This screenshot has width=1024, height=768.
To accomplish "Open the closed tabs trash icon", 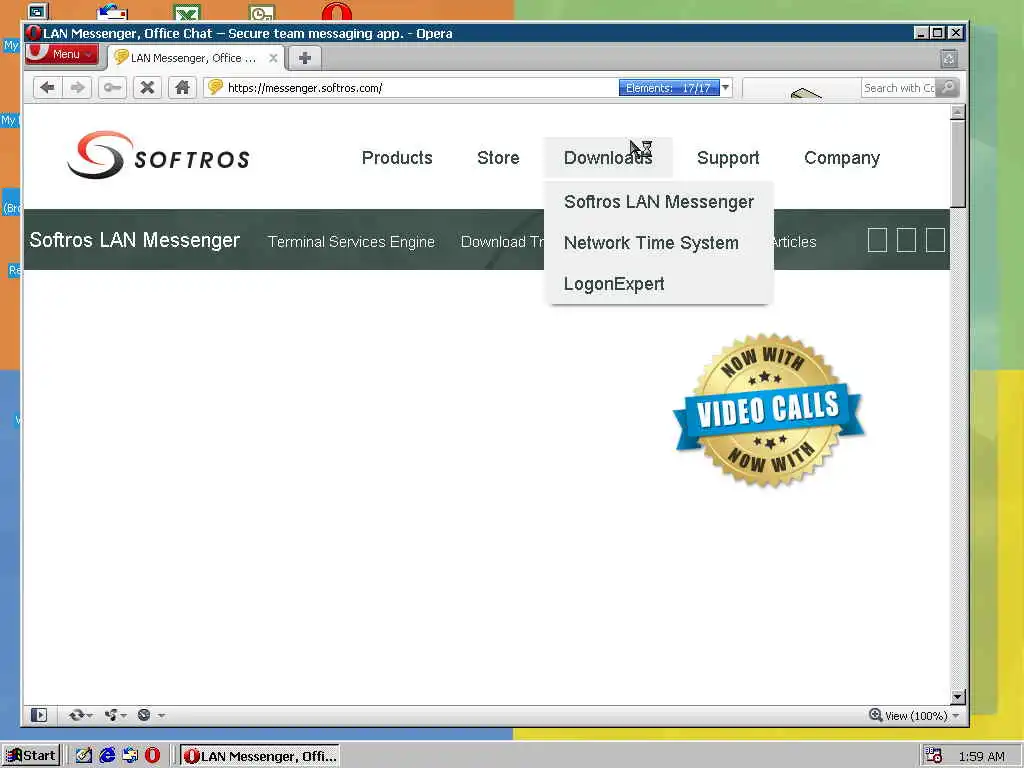I will pos(949,59).
